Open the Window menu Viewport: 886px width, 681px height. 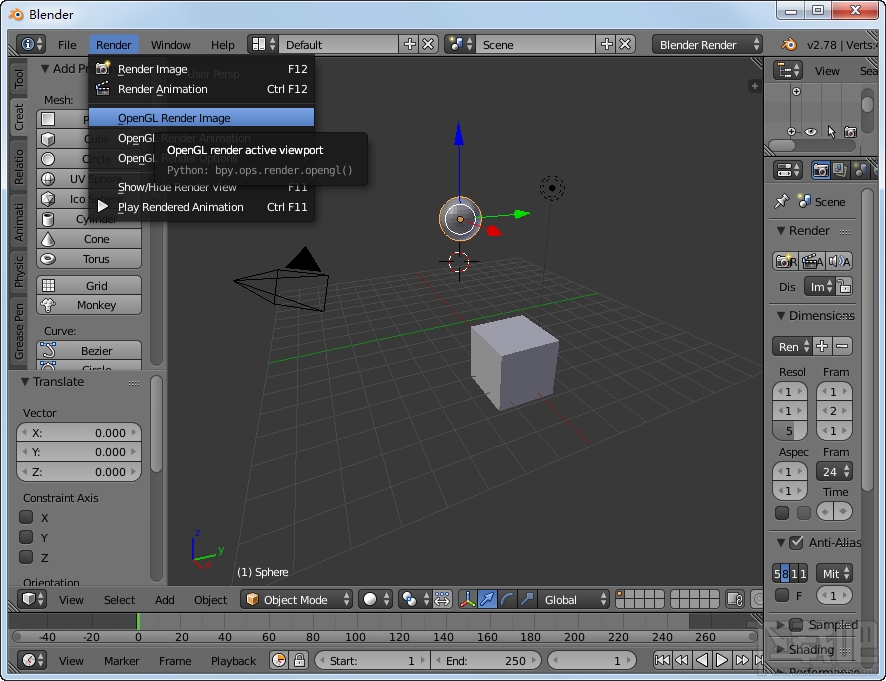click(170, 44)
